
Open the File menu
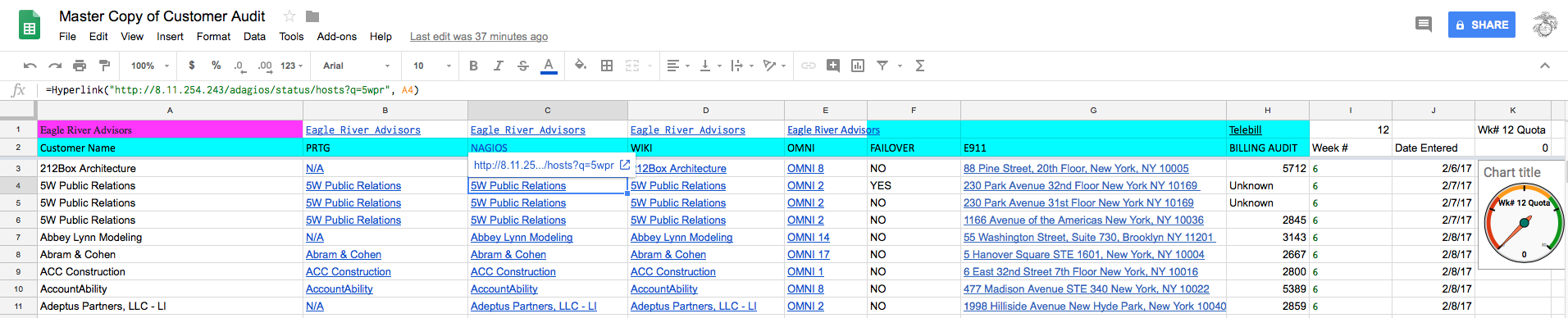coord(67,36)
